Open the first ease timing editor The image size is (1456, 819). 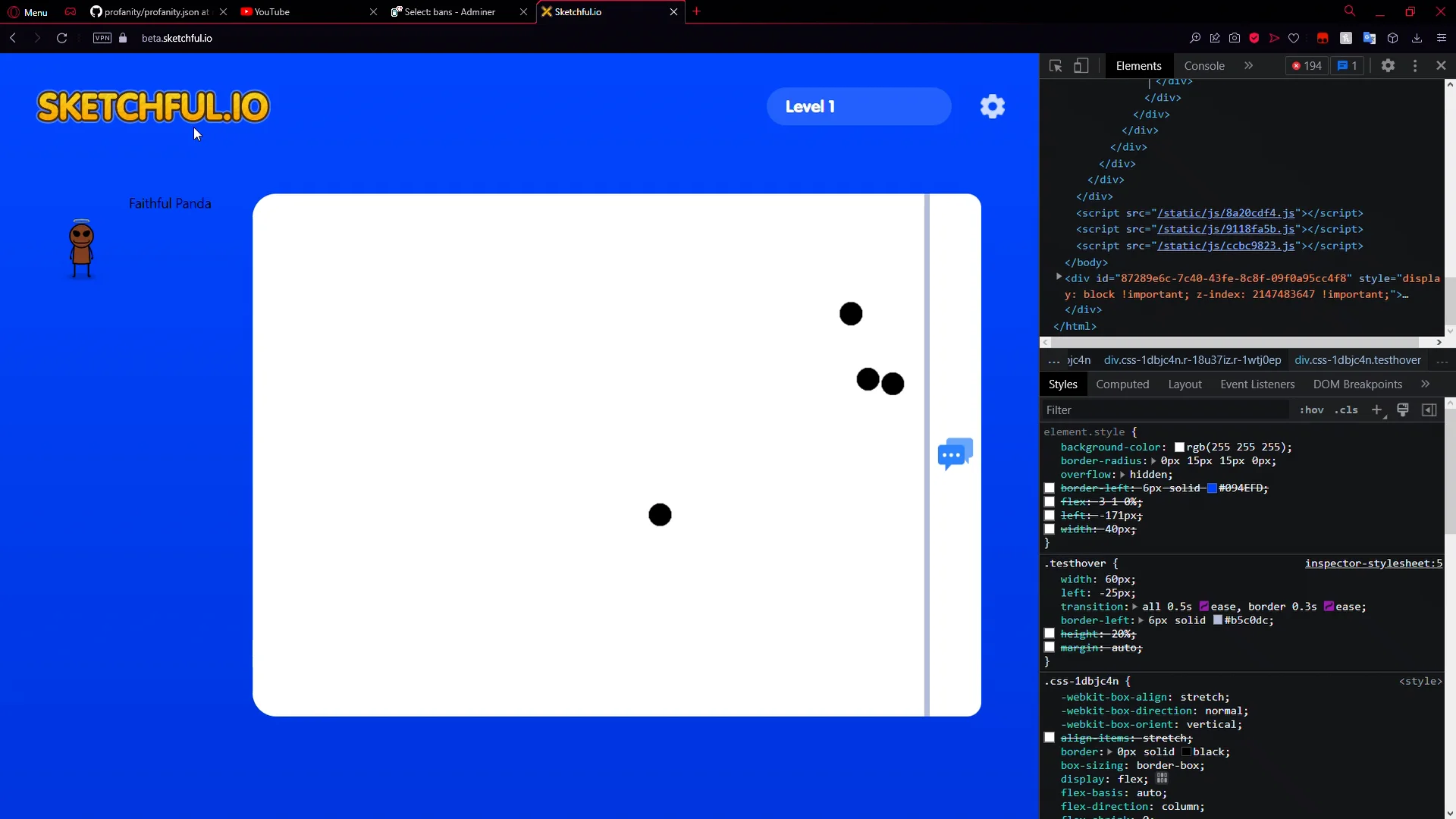pyautogui.click(x=1203, y=607)
